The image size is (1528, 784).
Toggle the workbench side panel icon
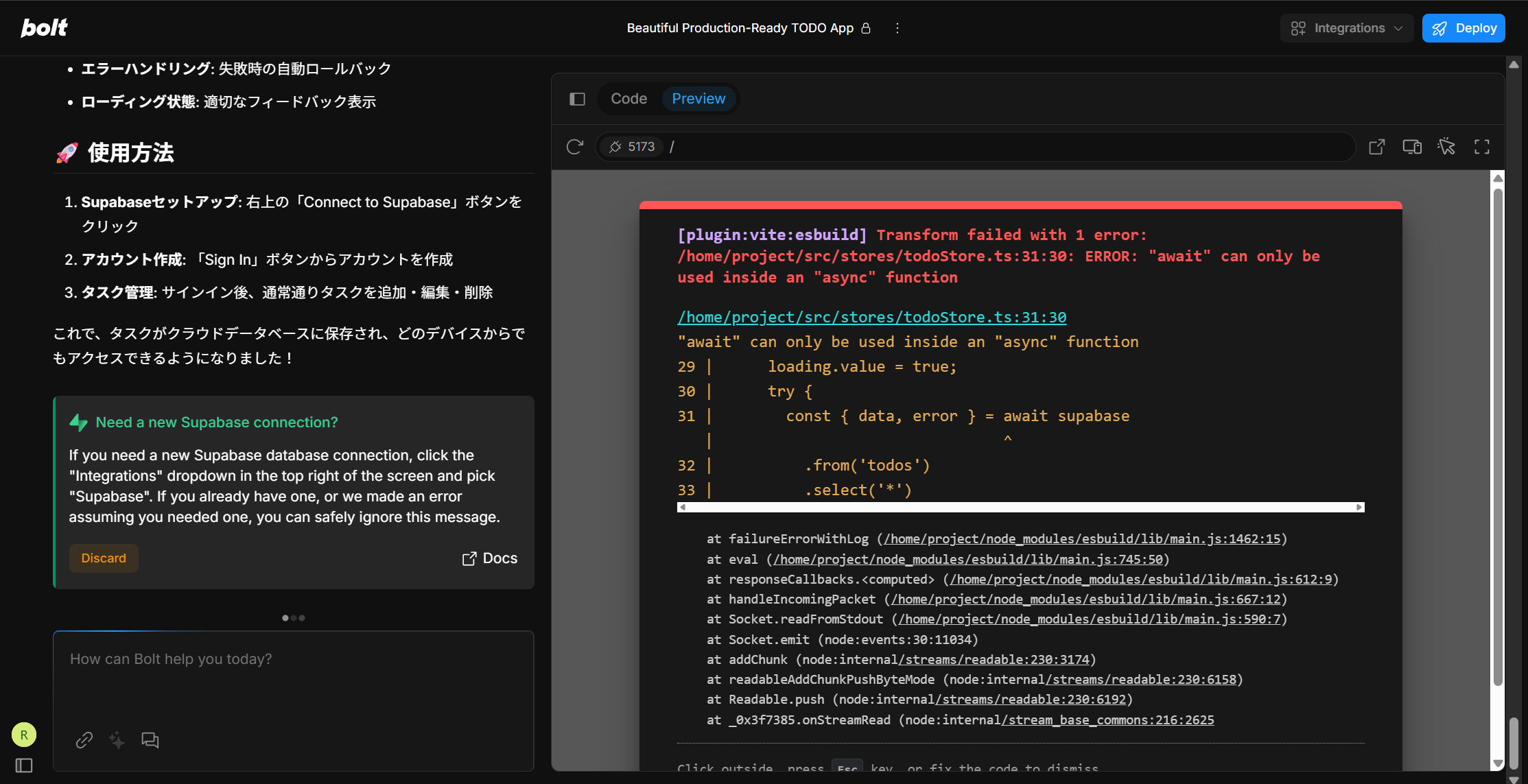pos(577,99)
